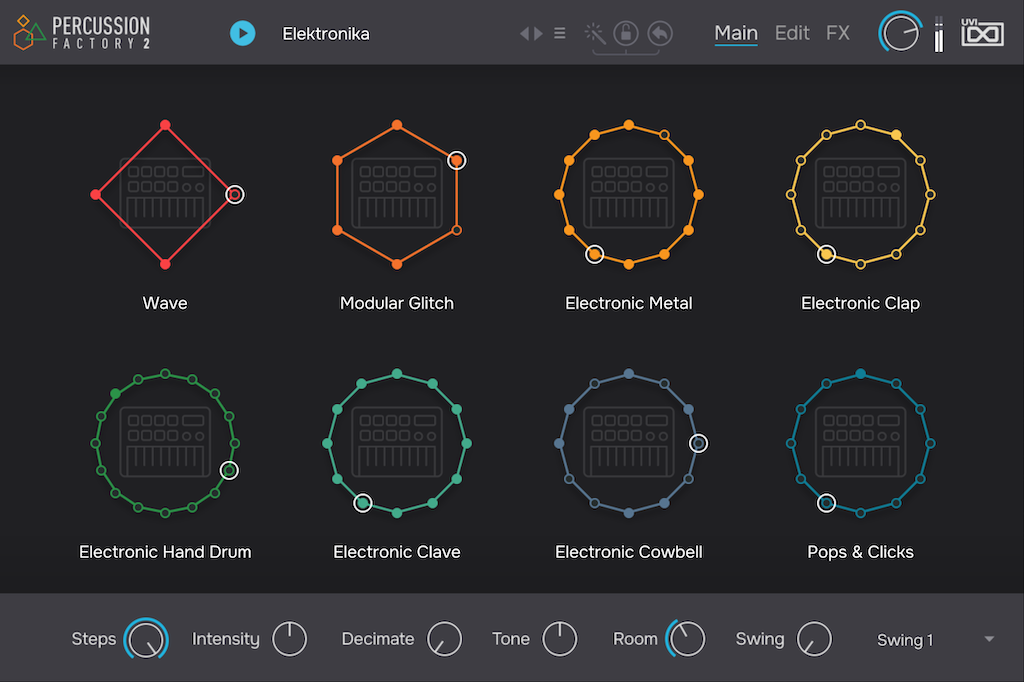Switch to the Main tab
This screenshot has height=682, width=1024.
736,33
